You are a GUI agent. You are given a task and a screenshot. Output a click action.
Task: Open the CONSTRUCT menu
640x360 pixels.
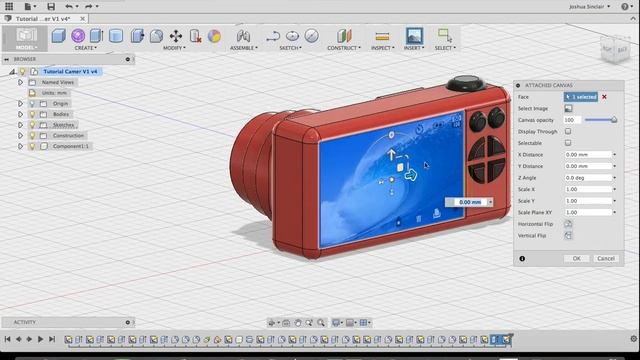[344, 48]
